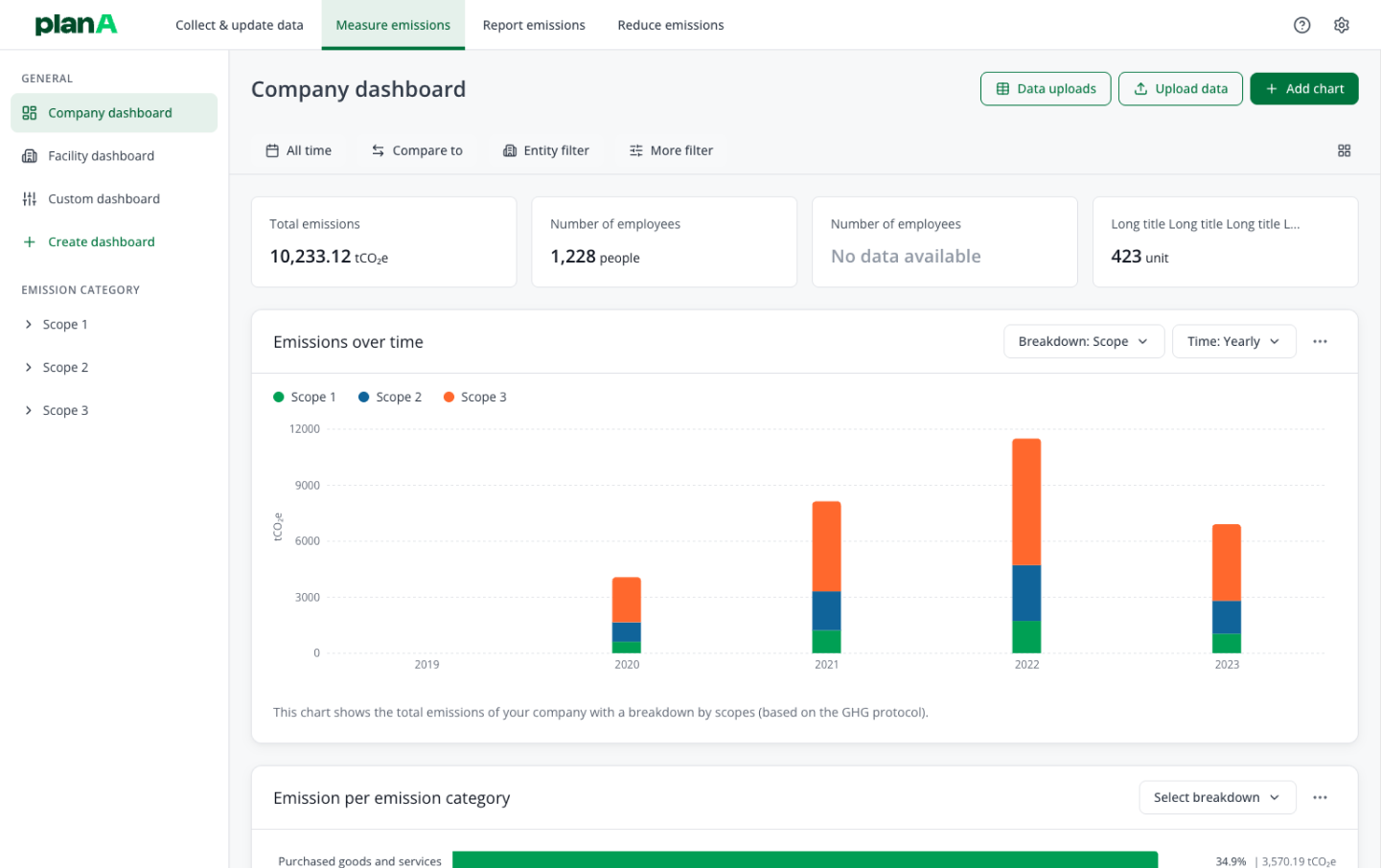Switch to the Collect & update data tab
The height and width of the screenshot is (868, 1381).
point(239,25)
